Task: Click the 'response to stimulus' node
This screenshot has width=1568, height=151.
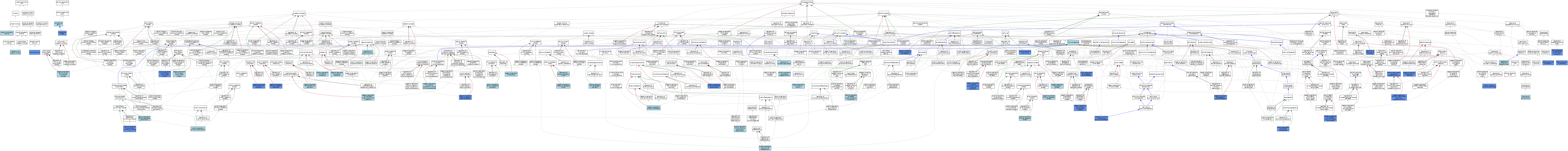Action: (1334, 13)
